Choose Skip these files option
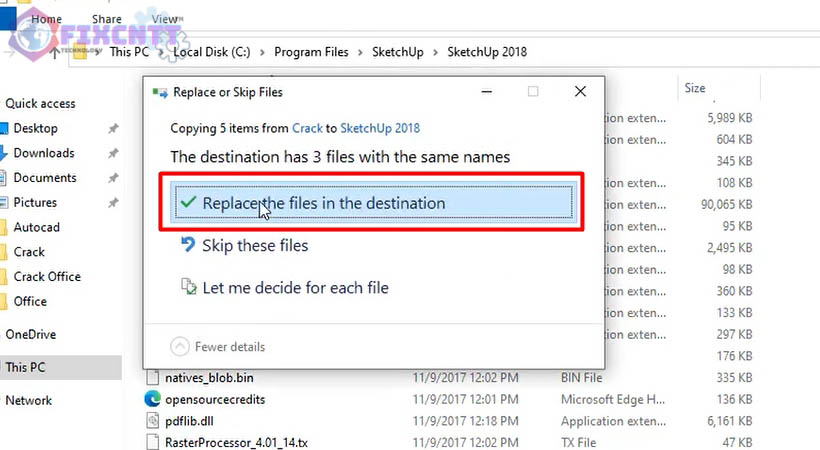Viewport: 820px width, 450px height. click(x=255, y=245)
